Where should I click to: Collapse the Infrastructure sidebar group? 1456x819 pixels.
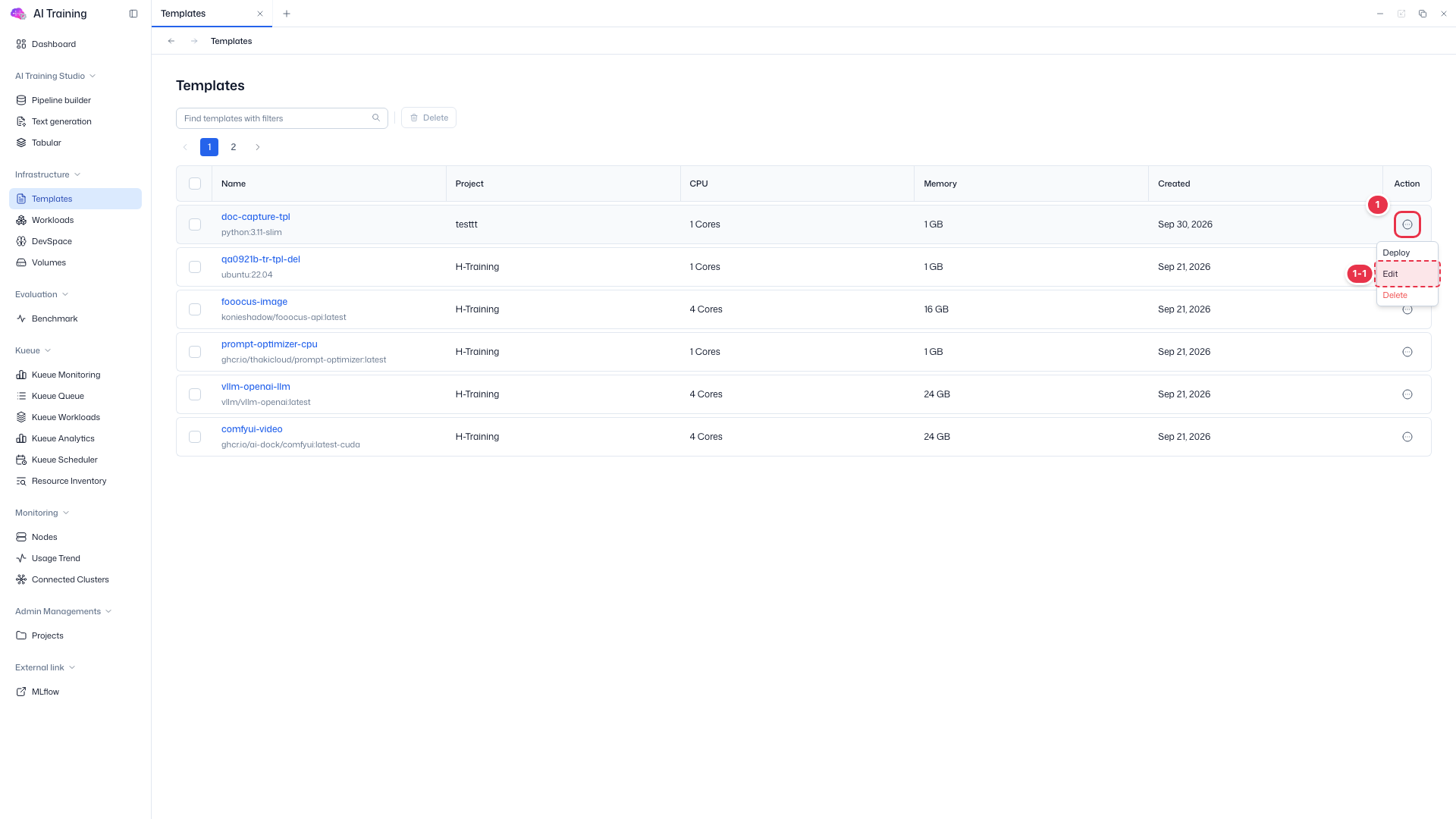[48, 174]
